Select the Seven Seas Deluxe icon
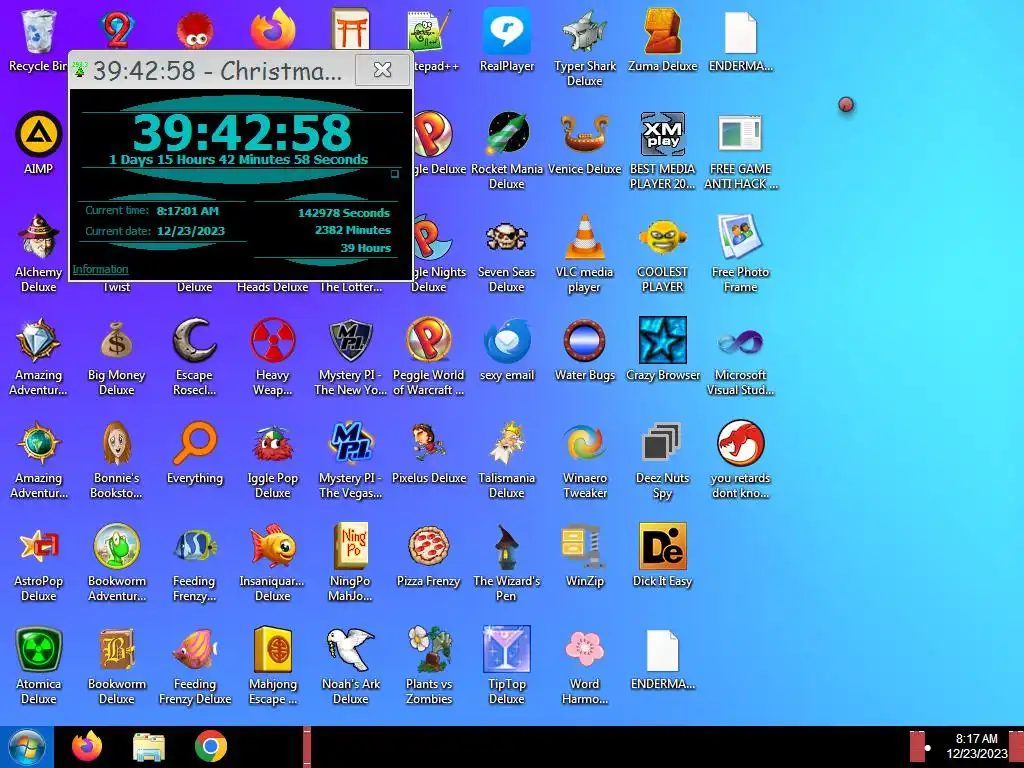The image size is (1024, 768). [507, 238]
